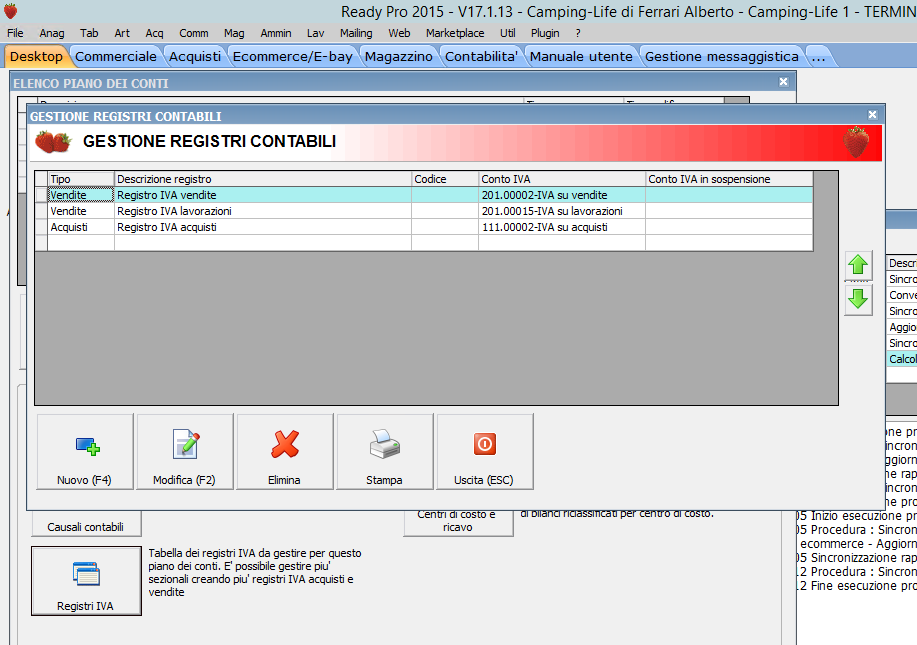Click the Stampa button label
Image resolution: width=917 pixels, height=645 pixels.
coord(384,480)
